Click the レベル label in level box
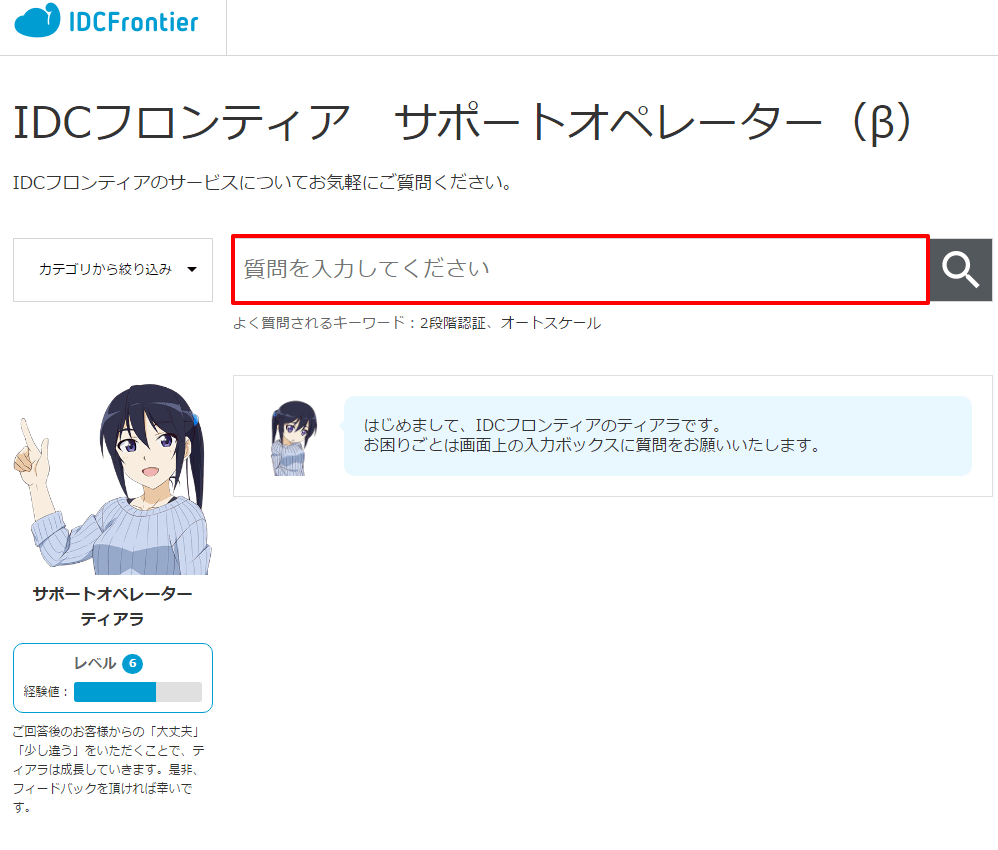This screenshot has height=850, width=998. 95,664
